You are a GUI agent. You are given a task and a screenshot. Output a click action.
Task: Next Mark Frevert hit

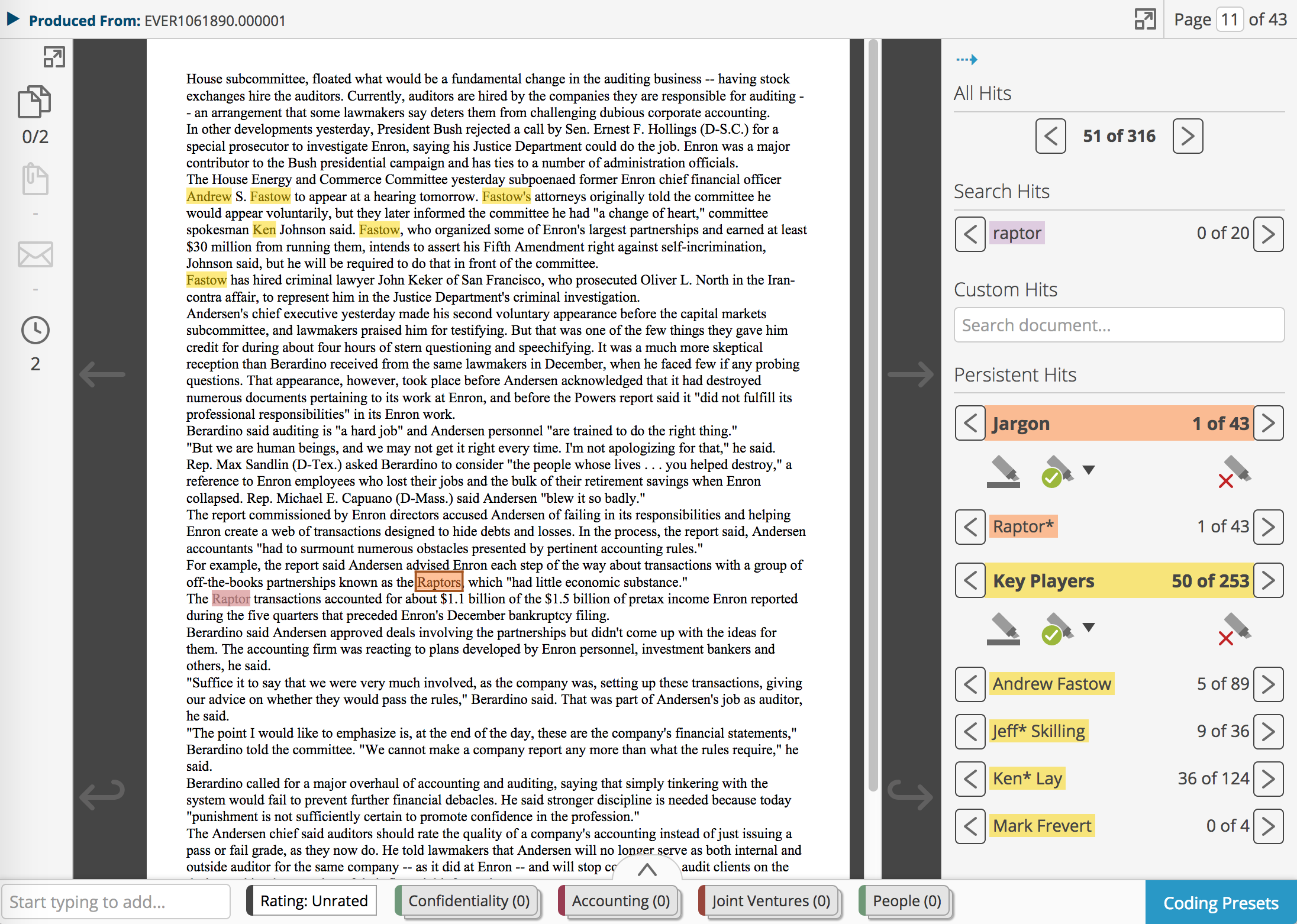point(1269,826)
